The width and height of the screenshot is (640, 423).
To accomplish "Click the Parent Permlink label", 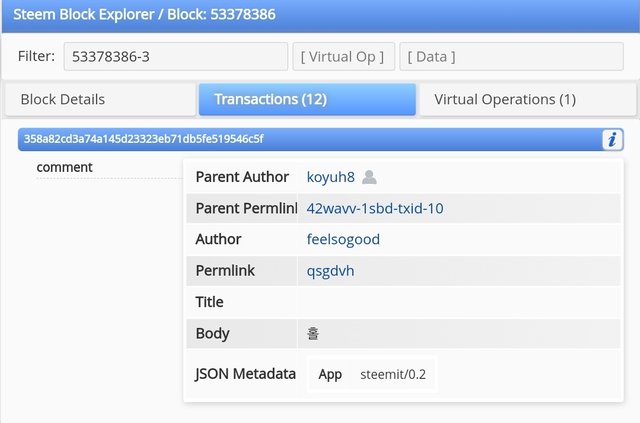I will (246, 208).
